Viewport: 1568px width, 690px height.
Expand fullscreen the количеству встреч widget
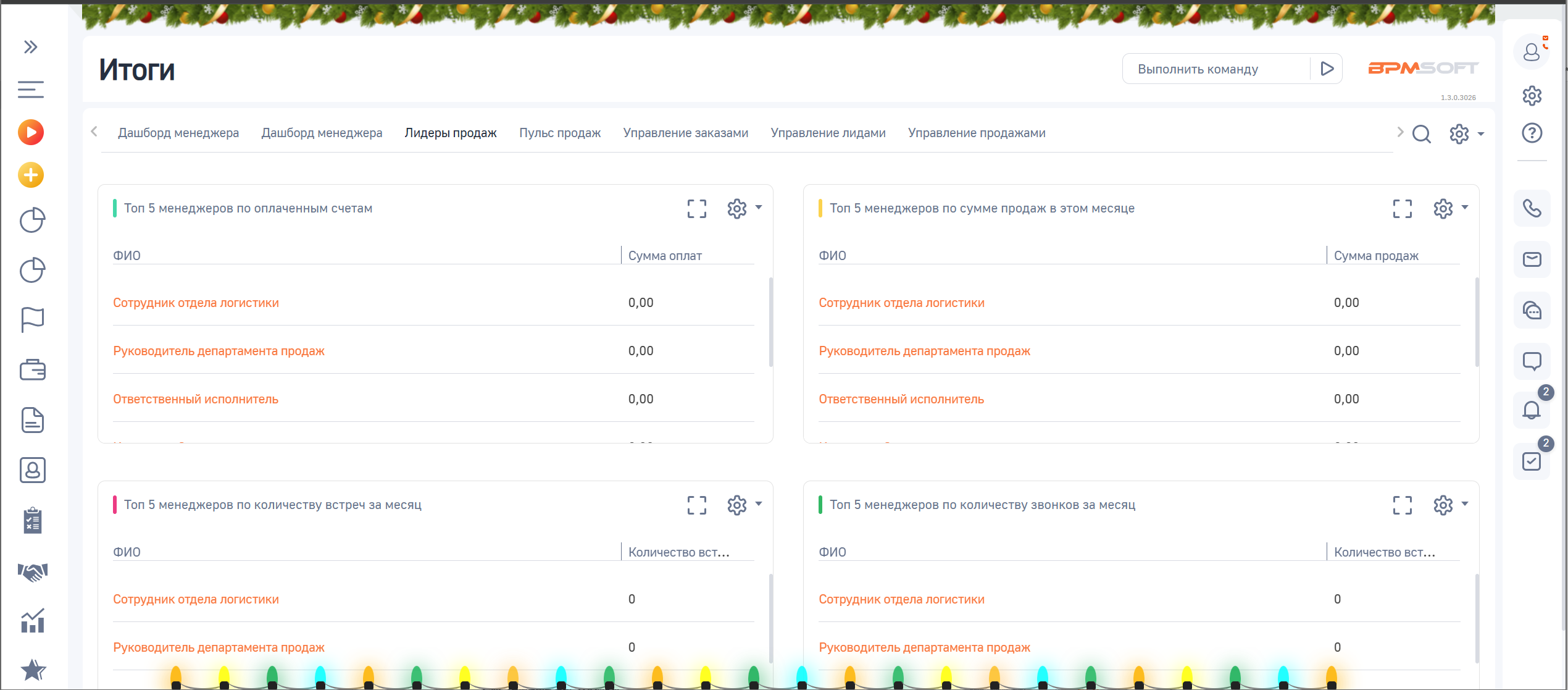tap(697, 505)
